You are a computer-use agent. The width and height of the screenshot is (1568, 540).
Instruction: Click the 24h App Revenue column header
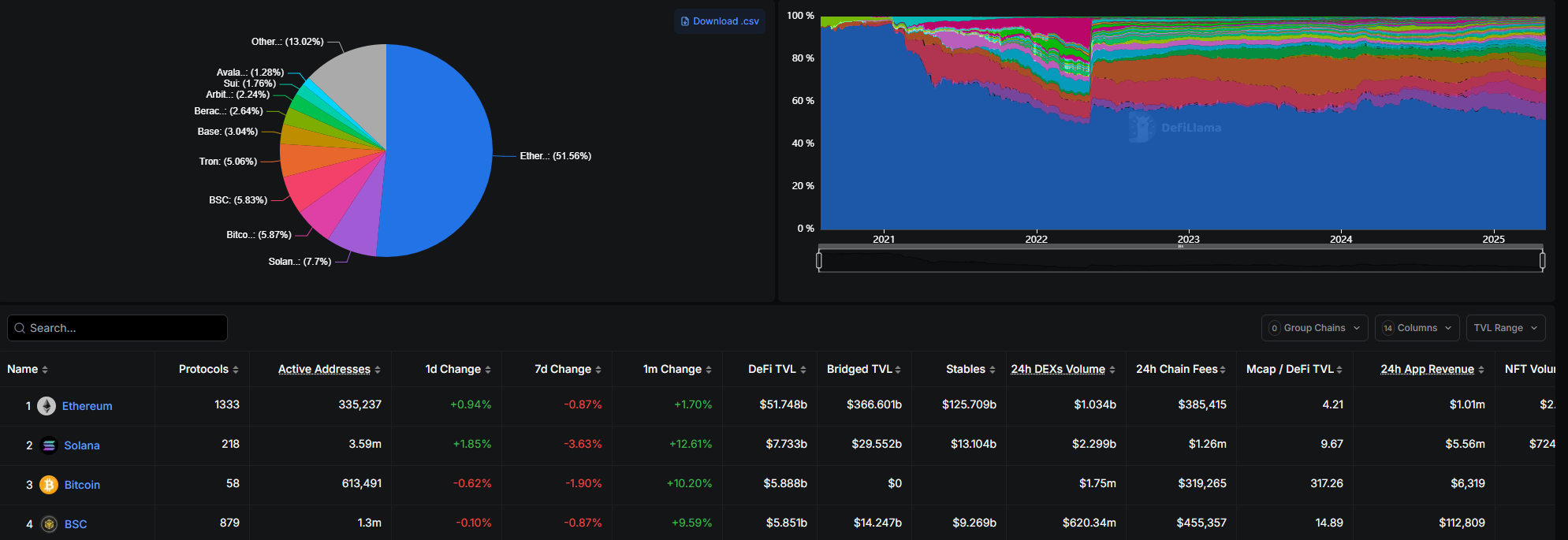pos(1427,369)
